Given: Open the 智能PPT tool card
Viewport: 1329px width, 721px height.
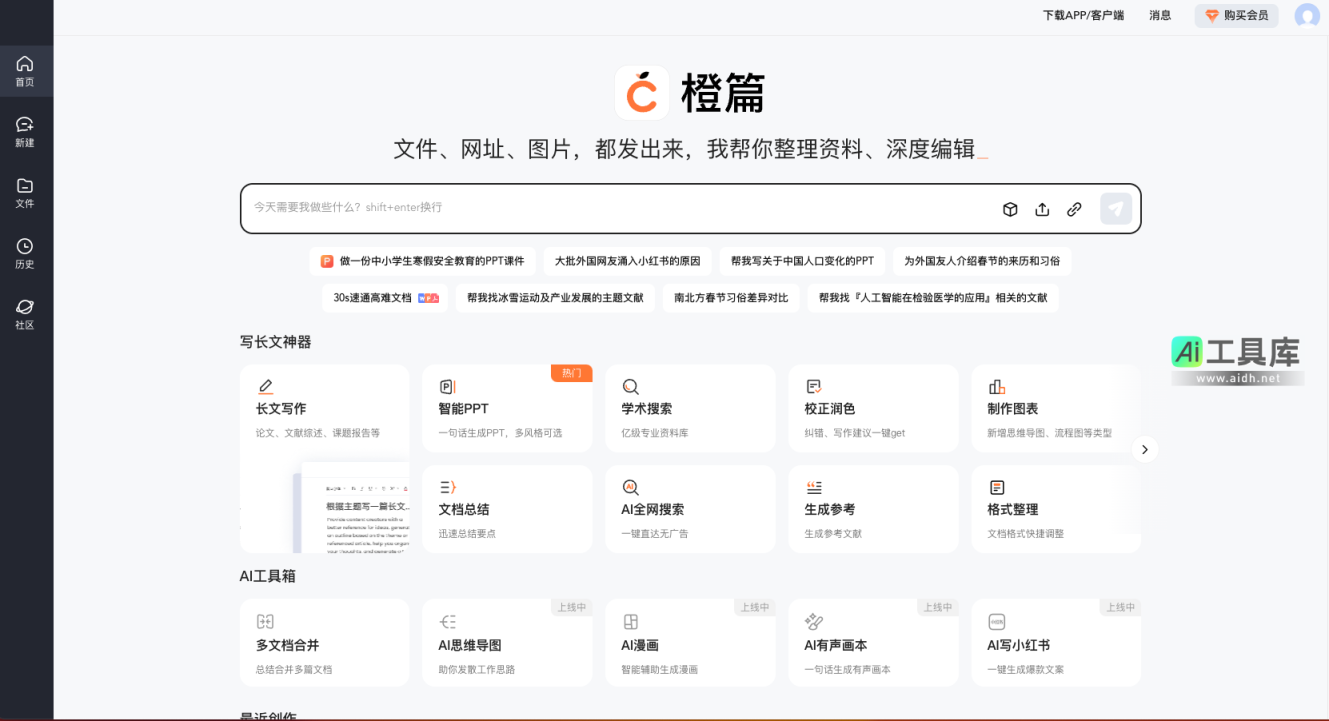Looking at the screenshot, I should coord(507,408).
